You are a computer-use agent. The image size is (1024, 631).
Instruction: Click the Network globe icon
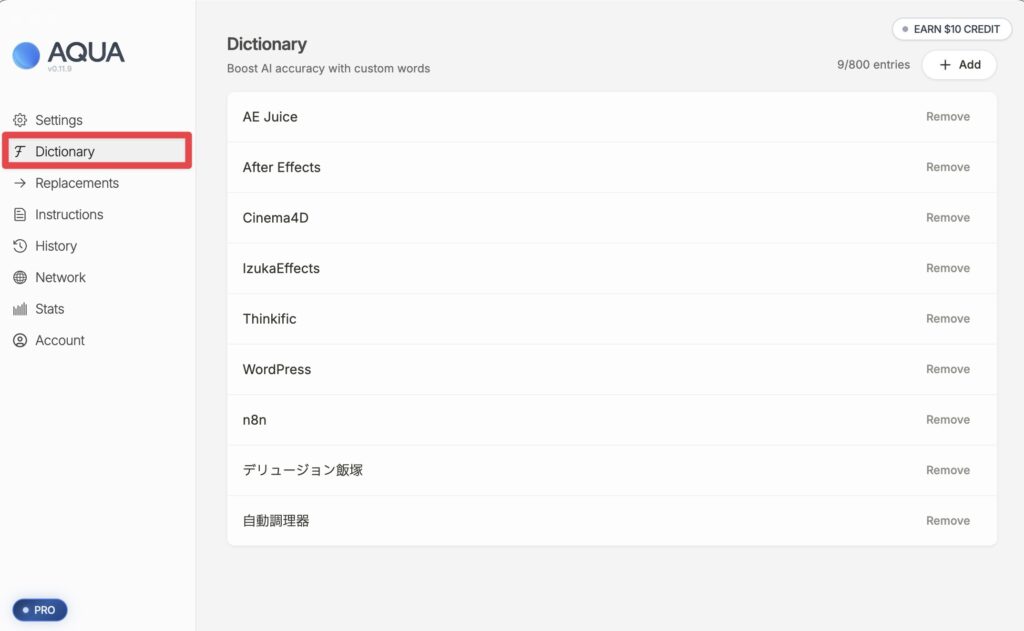pos(20,278)
